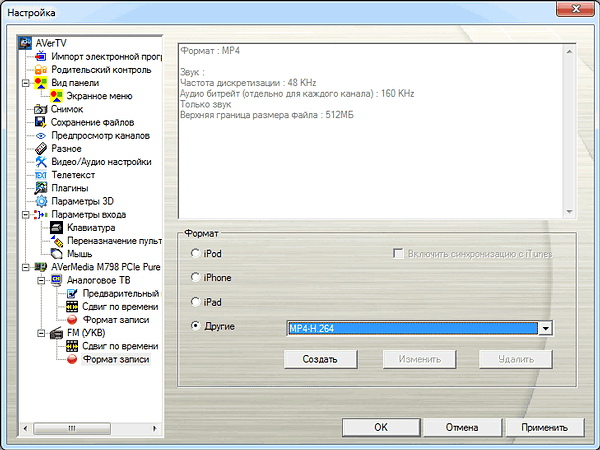Click the Сохранение файлов floppy icon
The height and width of the screenshot is (450, 600).
point(41,122)
